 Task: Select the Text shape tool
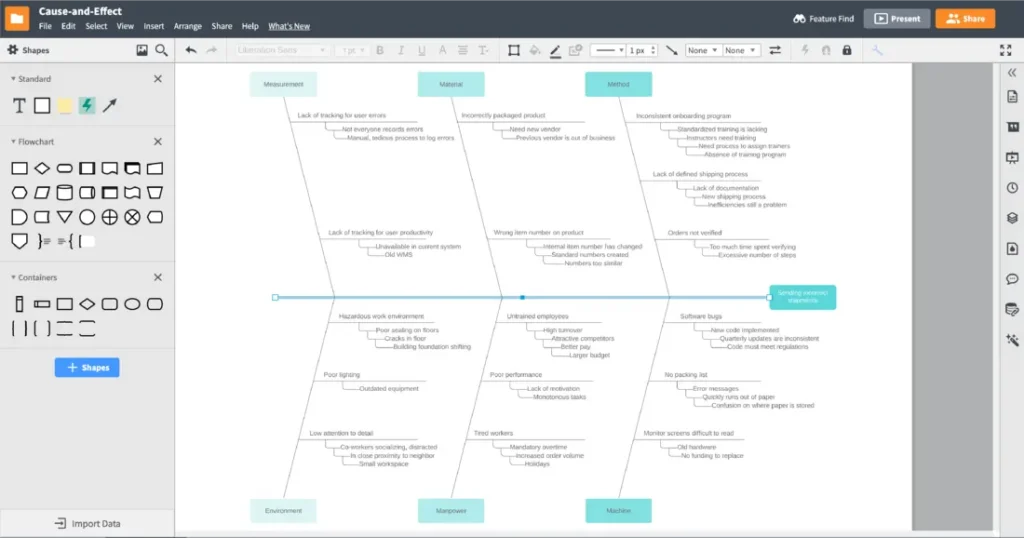click(19, 105)
